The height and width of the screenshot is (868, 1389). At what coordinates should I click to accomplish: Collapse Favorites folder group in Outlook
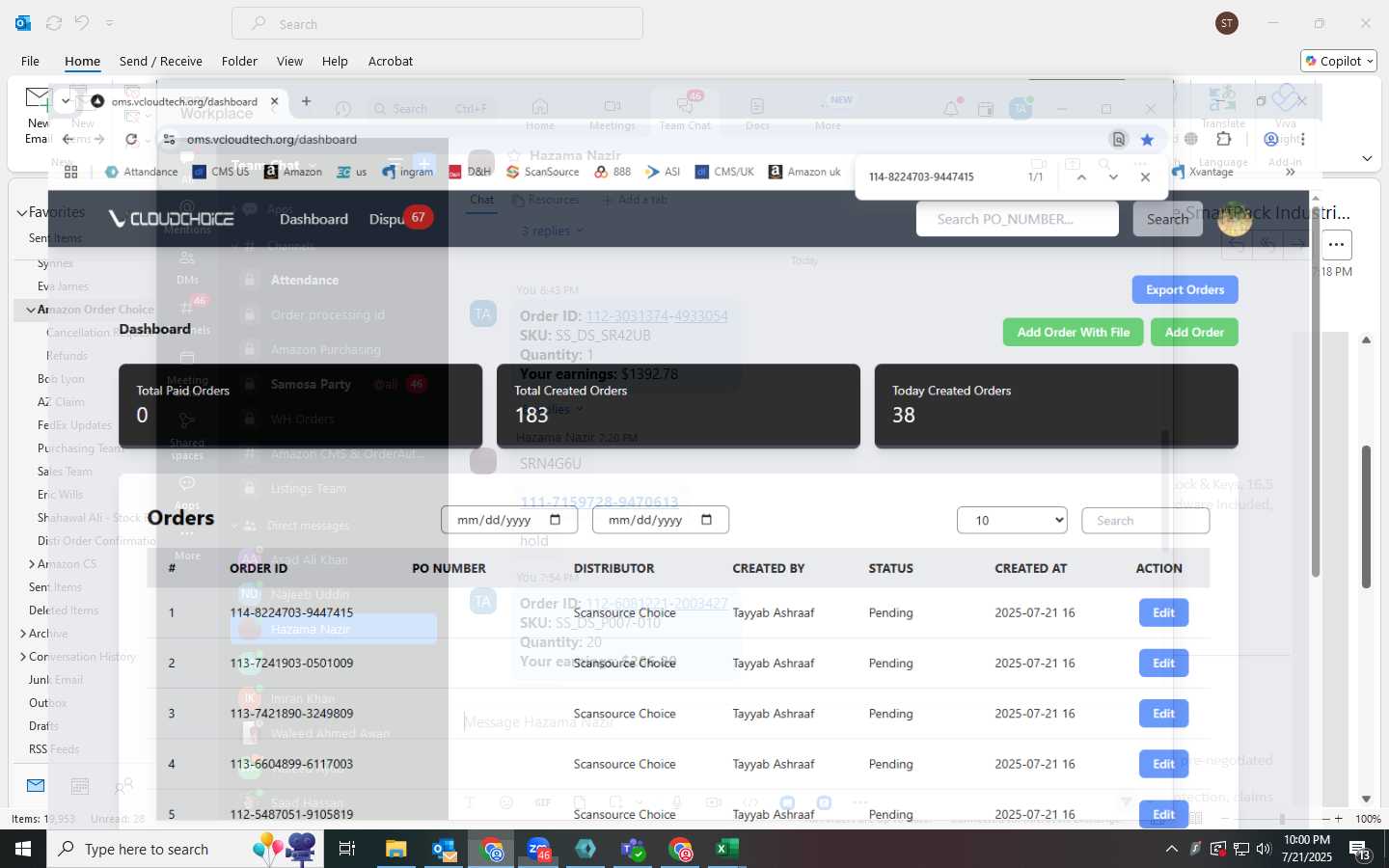(x=21, y=212)
